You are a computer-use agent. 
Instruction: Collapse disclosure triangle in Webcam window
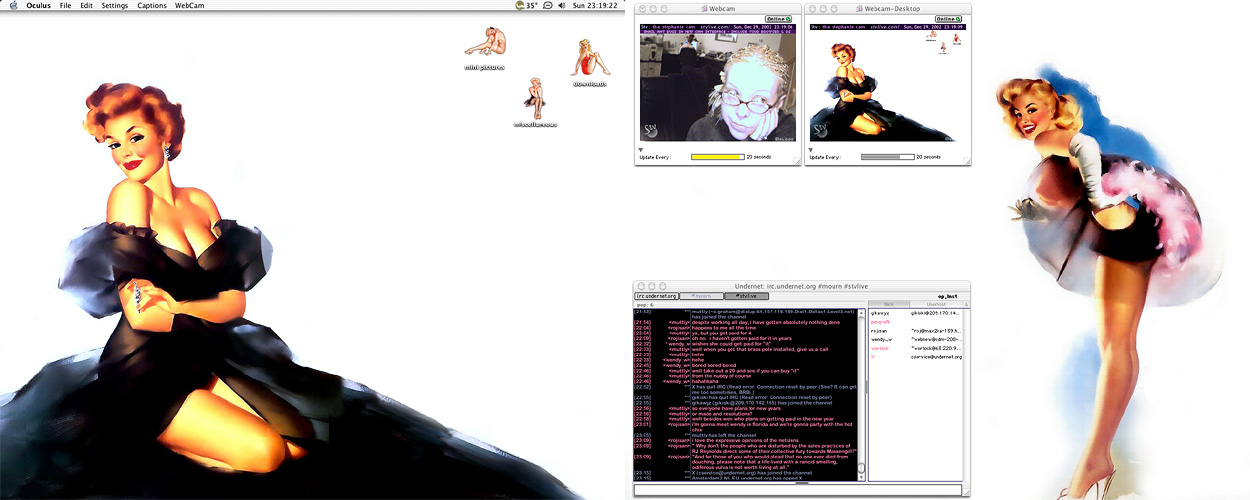641,150
